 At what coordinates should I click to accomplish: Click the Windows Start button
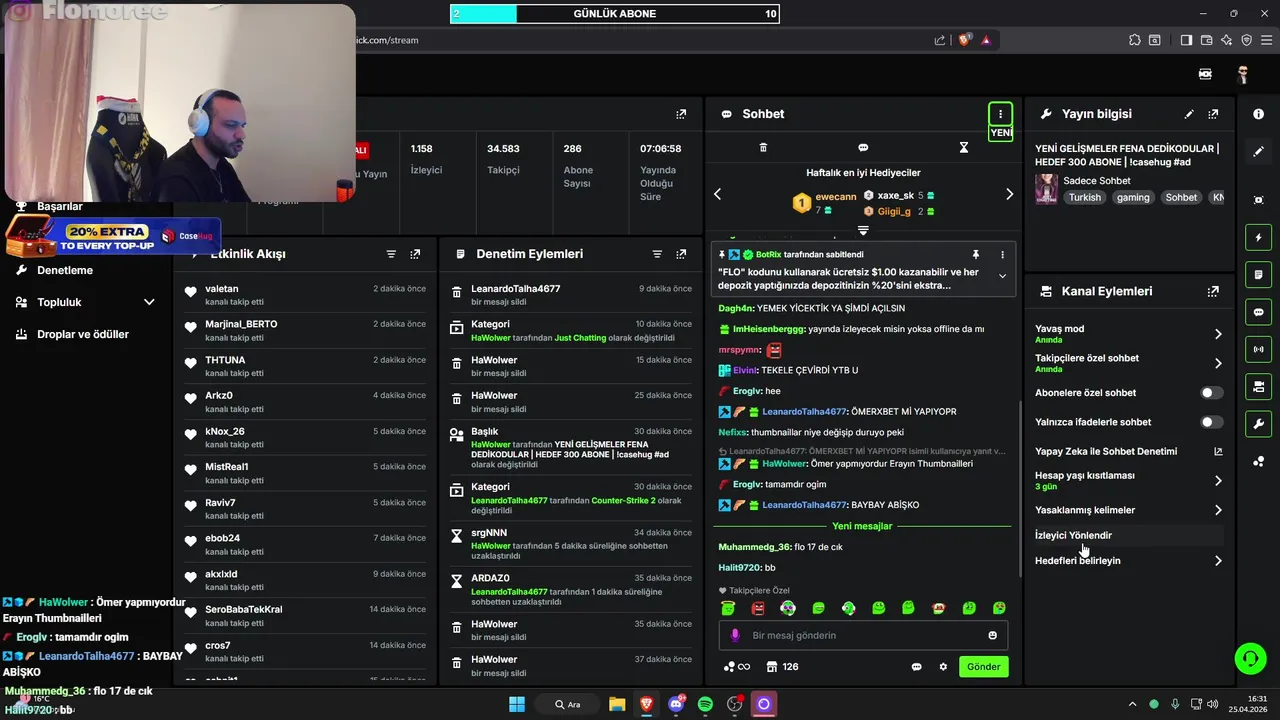(x=517, y=704)
